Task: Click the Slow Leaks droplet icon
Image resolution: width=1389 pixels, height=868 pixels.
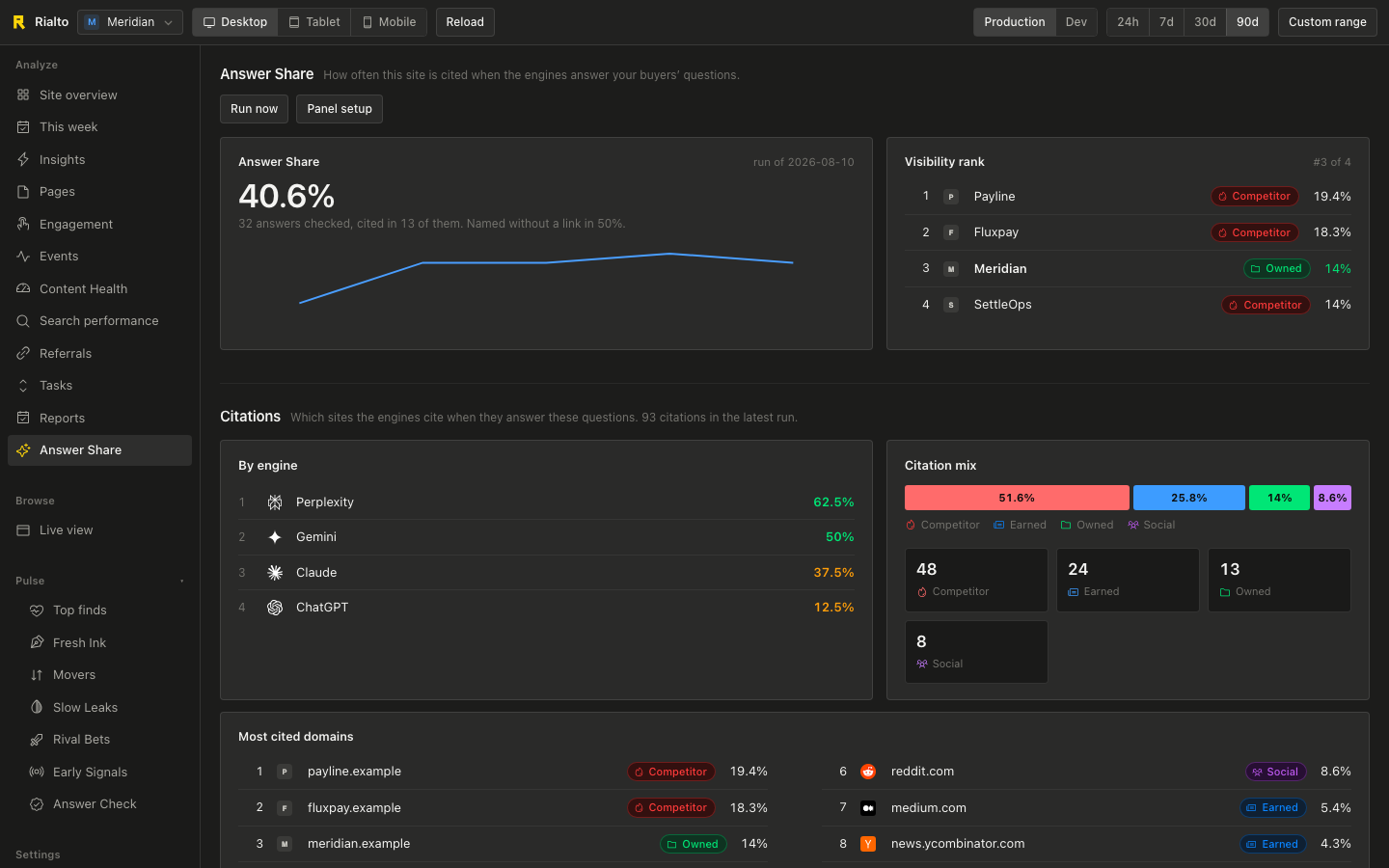Action: pos(37,707)
